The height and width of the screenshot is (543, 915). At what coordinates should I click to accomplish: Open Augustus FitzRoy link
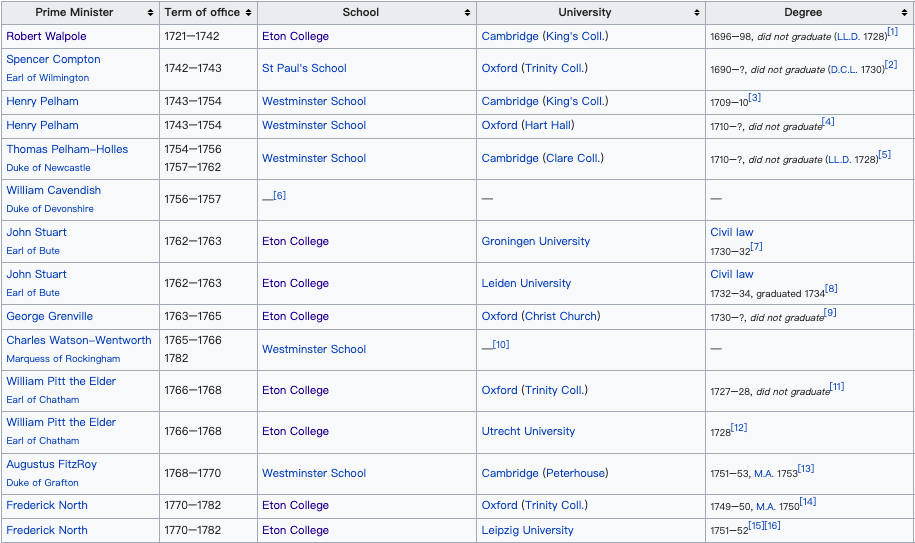click(52, 464)
